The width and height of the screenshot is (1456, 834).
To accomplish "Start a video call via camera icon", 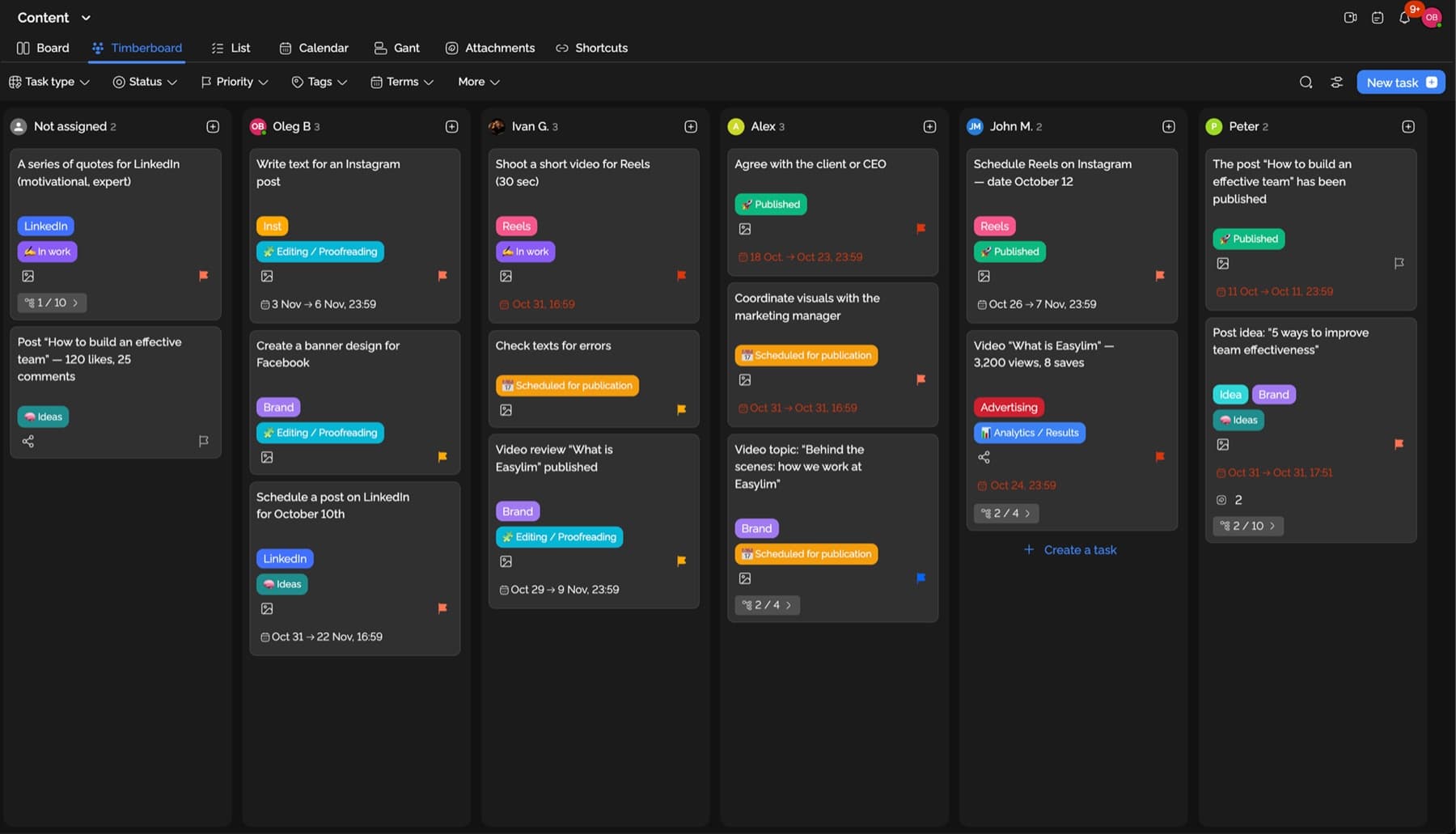I will pyautogui.click(x=1350, y=18).
